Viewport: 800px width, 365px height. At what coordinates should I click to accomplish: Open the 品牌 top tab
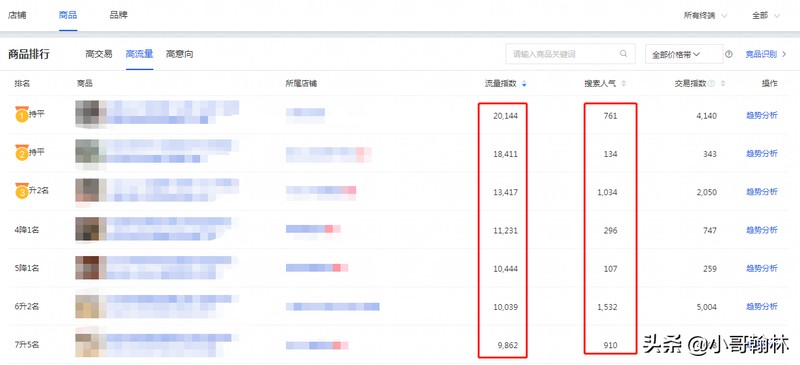(x=118, y=15)
